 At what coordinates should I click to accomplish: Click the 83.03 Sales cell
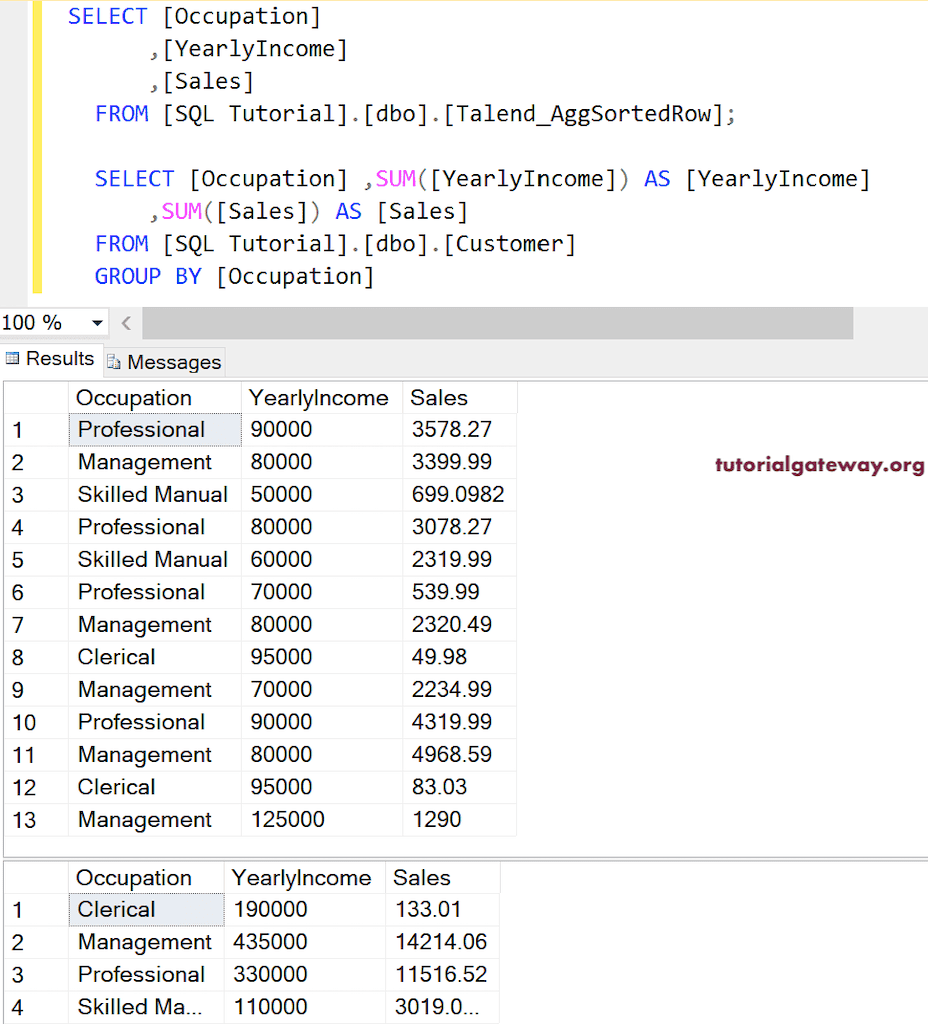[x=460, y=787]
